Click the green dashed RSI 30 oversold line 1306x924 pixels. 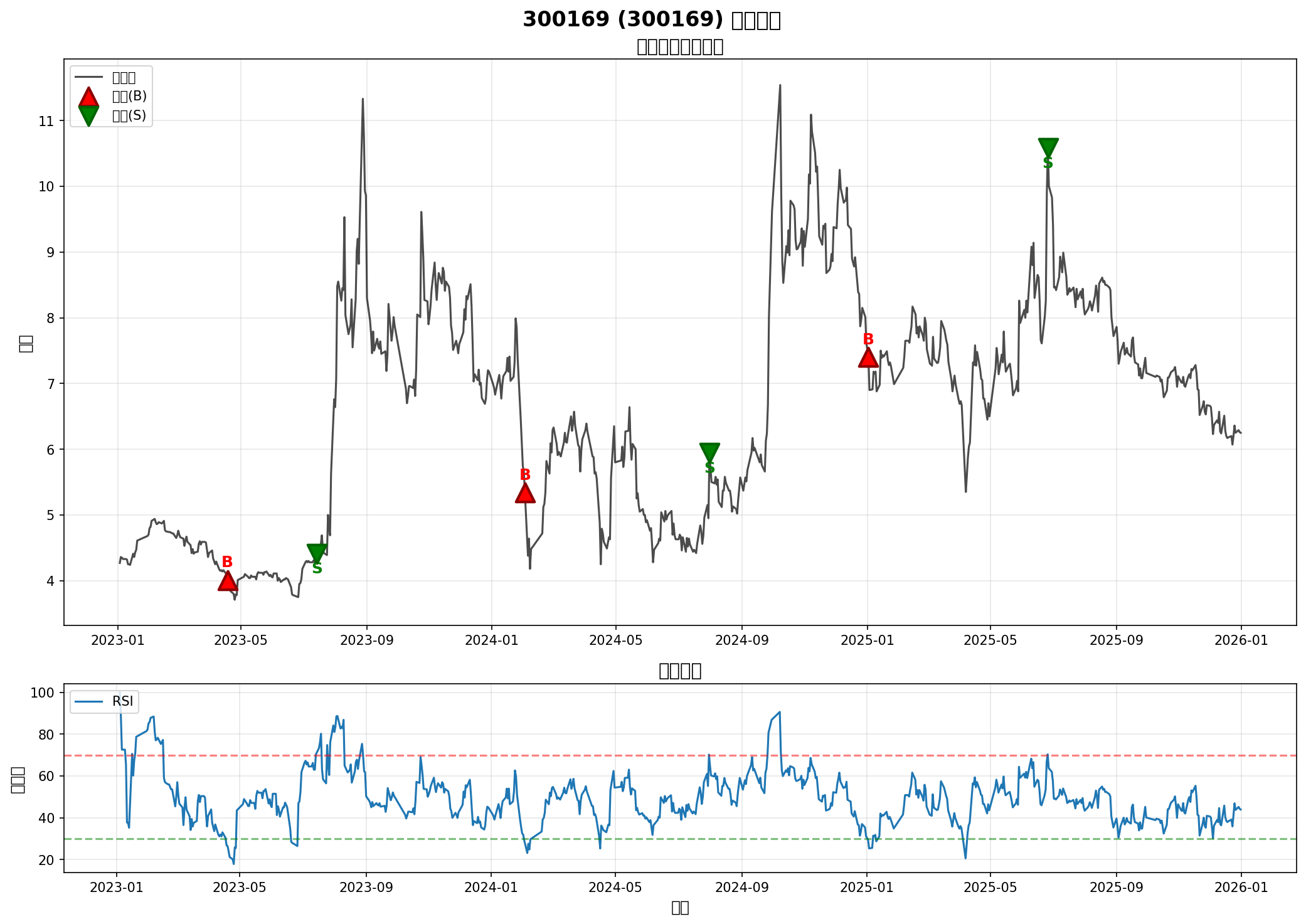(x=627, y=839)
